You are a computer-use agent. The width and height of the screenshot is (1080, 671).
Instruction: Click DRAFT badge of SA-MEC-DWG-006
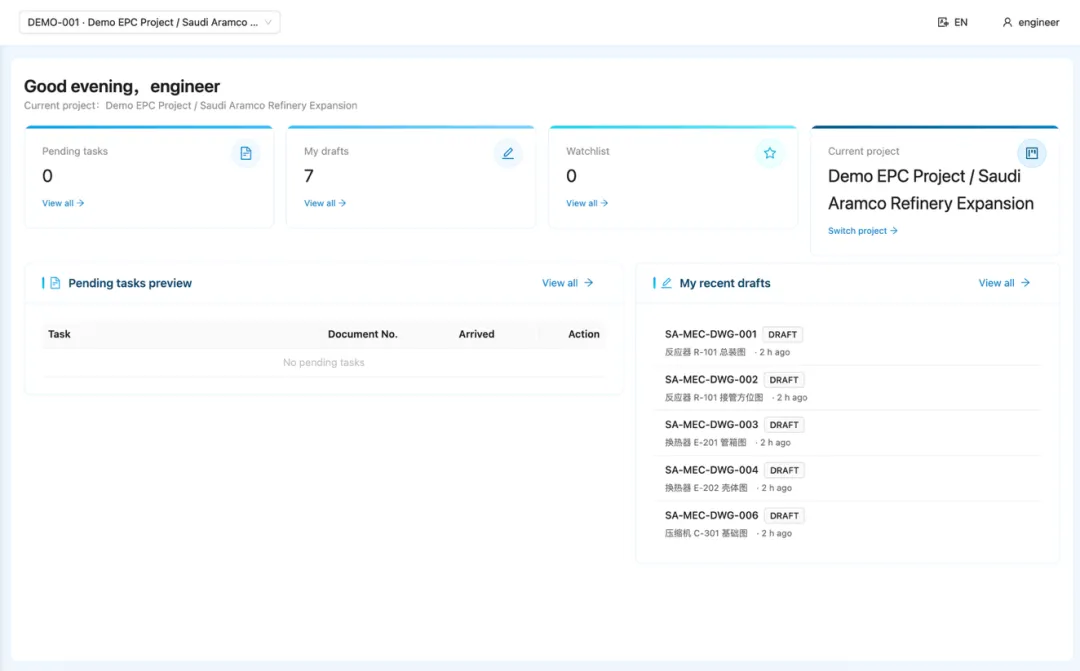click(784, 516)
